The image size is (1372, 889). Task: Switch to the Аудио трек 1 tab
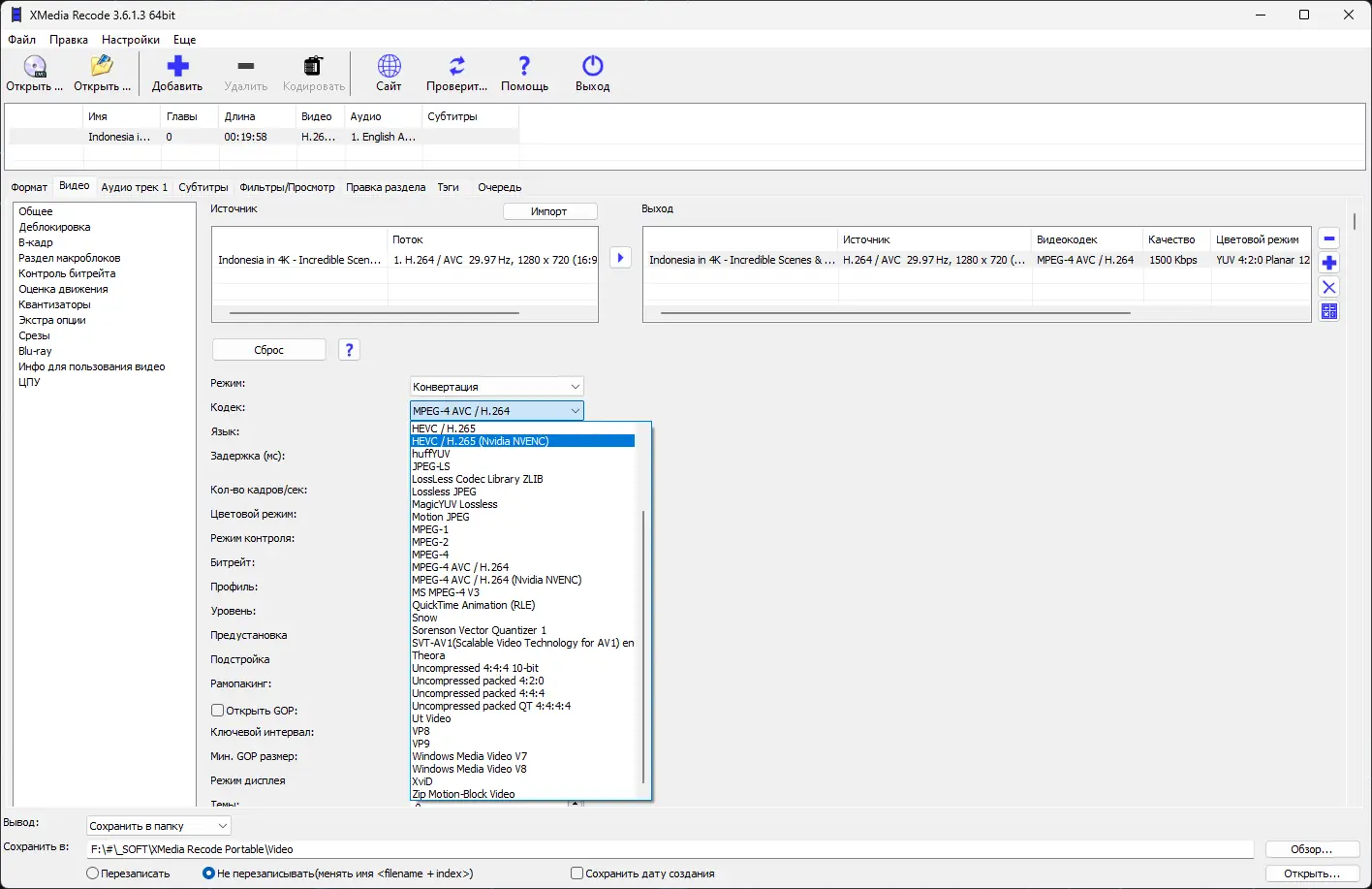point(134,187)
